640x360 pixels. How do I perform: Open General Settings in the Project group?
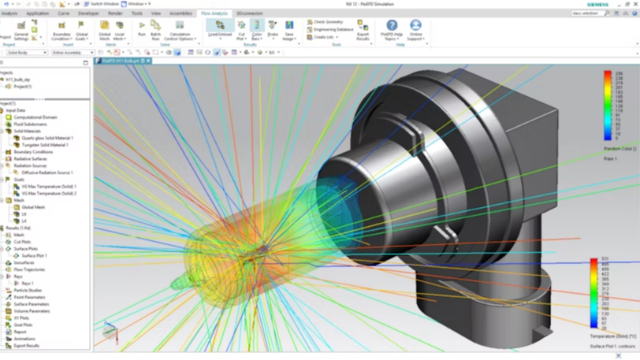tap(21, 30)
